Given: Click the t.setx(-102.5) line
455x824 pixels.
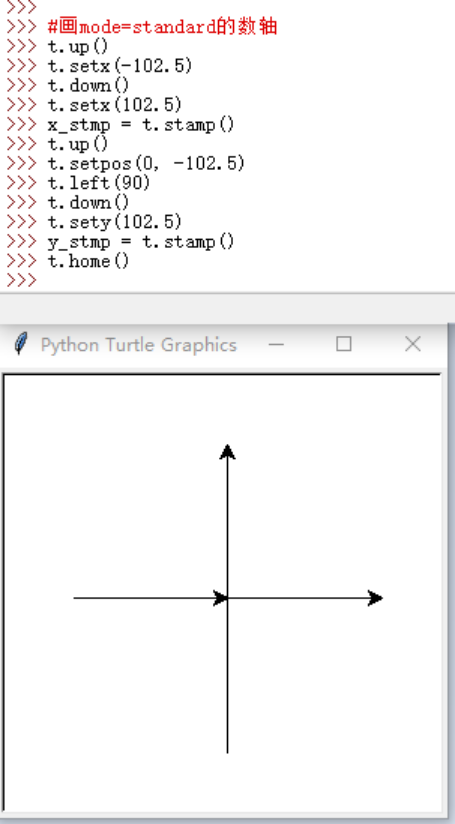Looking at the screenshot, I should click(120, 66).
